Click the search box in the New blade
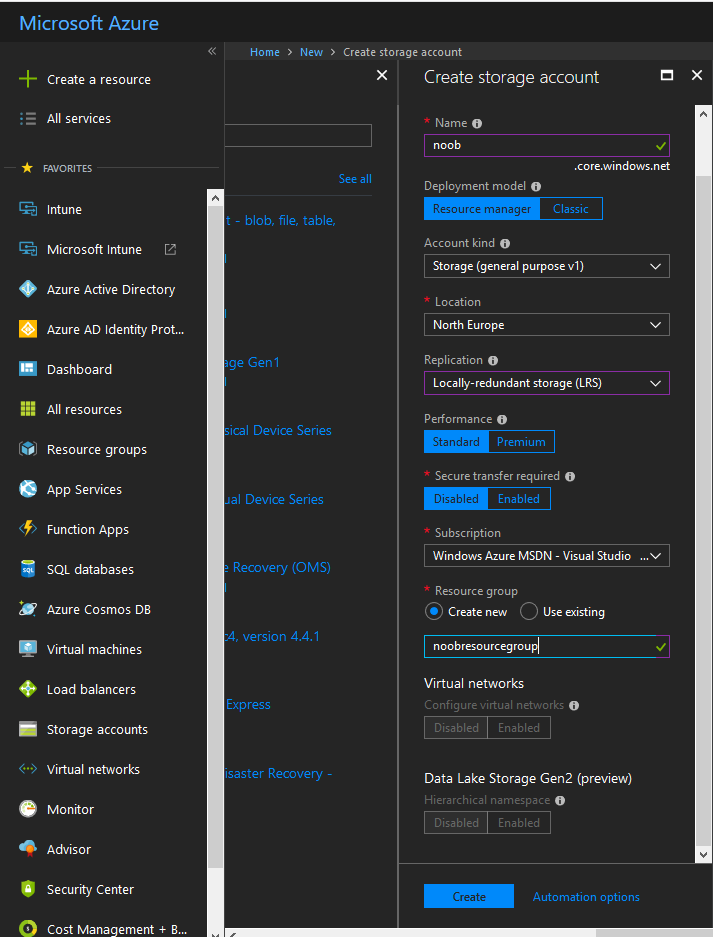Screen dimensions: 713x937 (x=298, y=136)
